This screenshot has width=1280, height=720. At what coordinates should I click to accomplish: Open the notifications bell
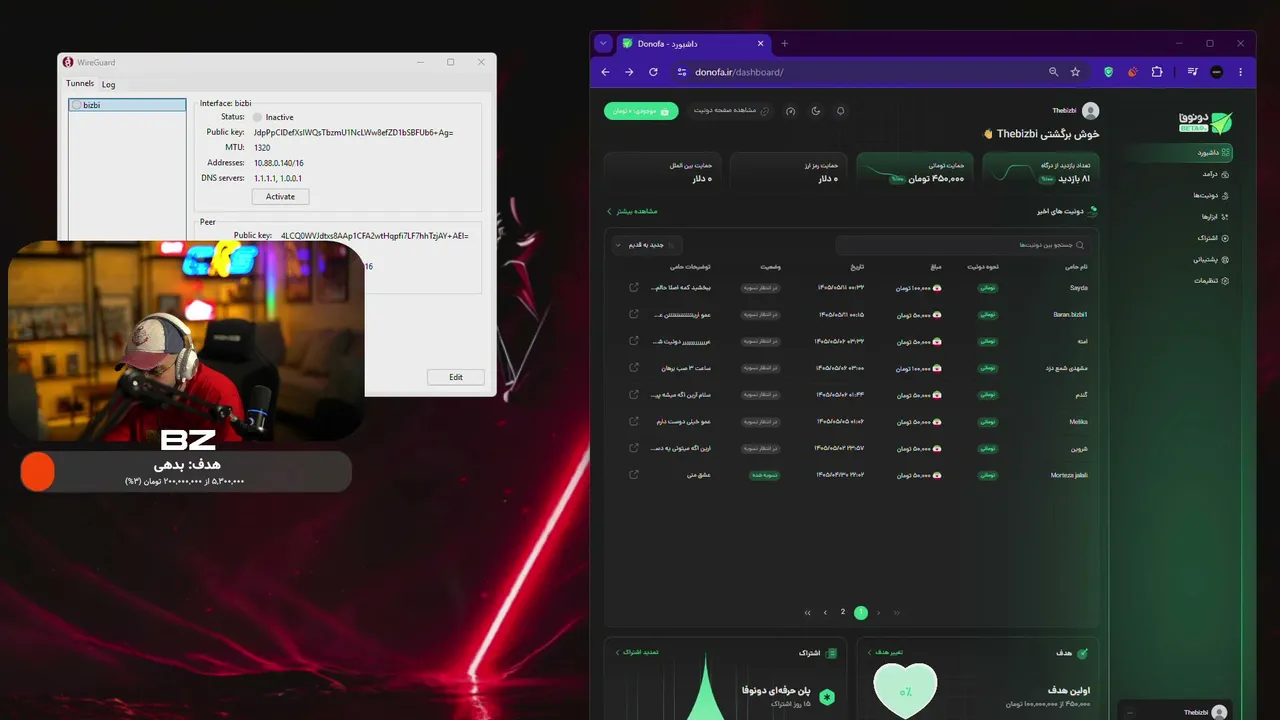pos(840,111)
